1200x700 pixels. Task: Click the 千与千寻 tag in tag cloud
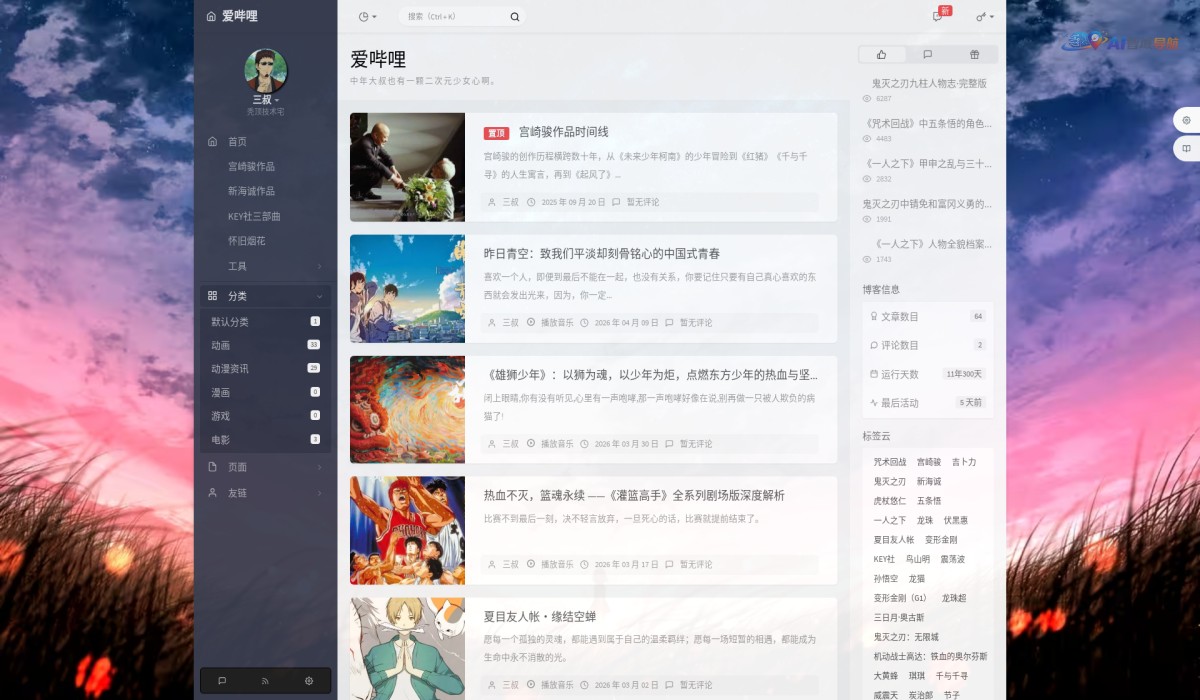952,676
